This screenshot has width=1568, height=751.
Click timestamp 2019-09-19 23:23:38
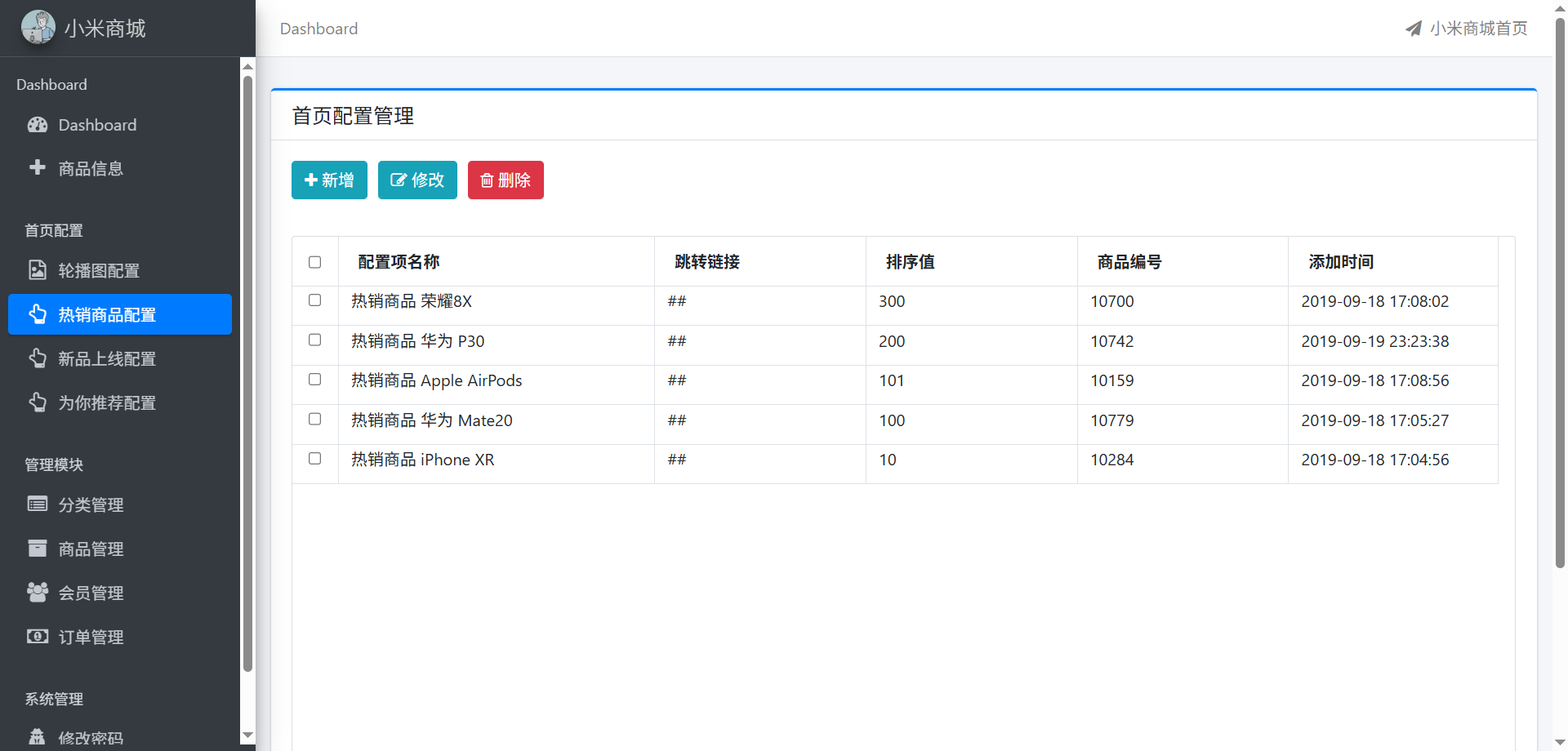(x=1375, y=341)
